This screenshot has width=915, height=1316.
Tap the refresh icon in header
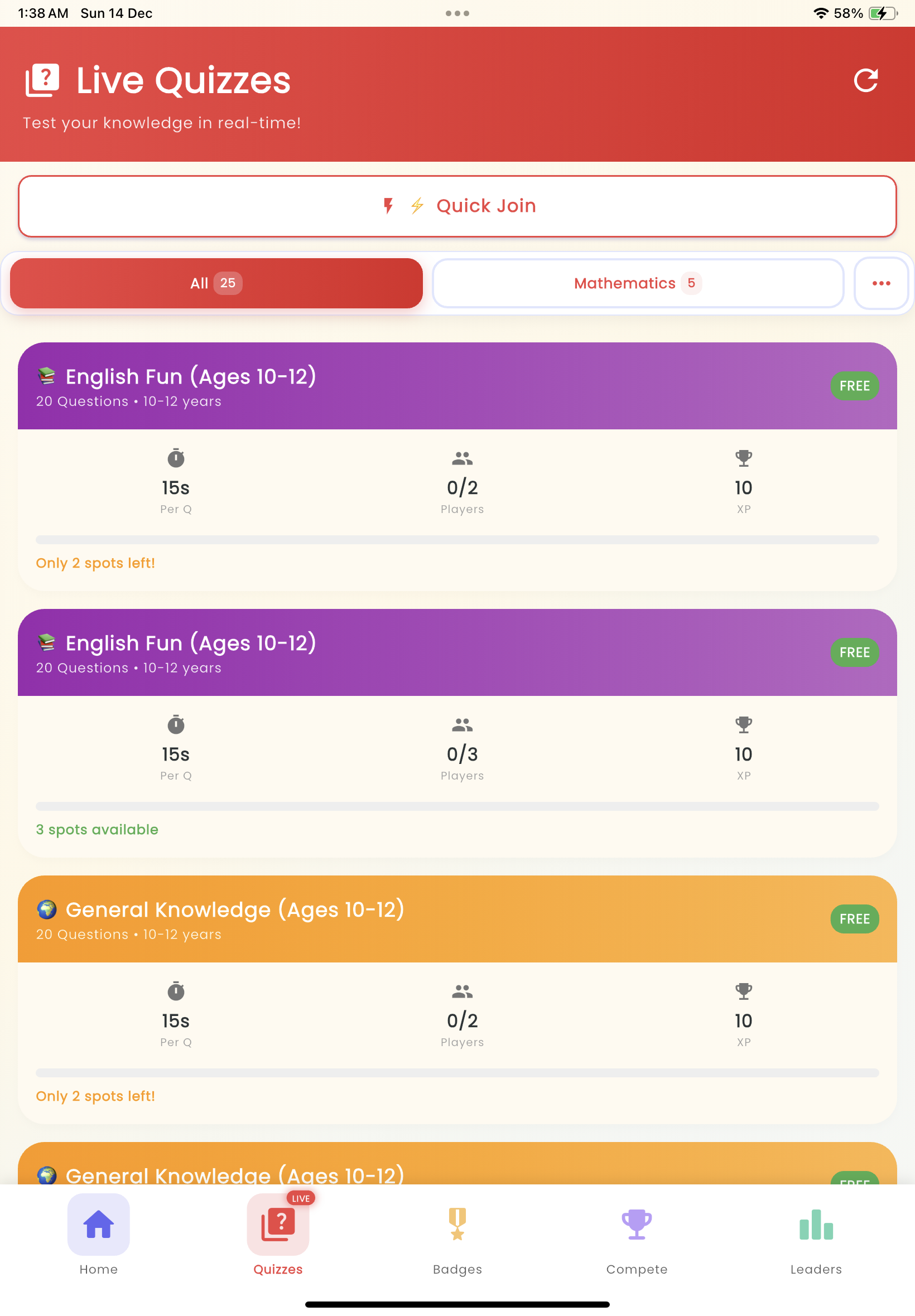pyautogui.click(x=865, y=80)
